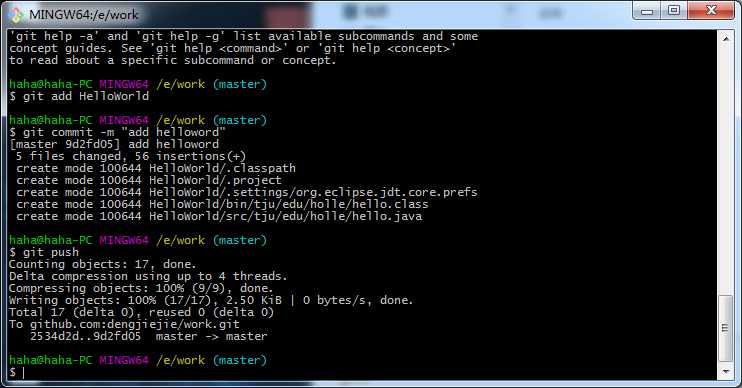Minimize the MINGW64 terminal window

[x=647, y=10]
